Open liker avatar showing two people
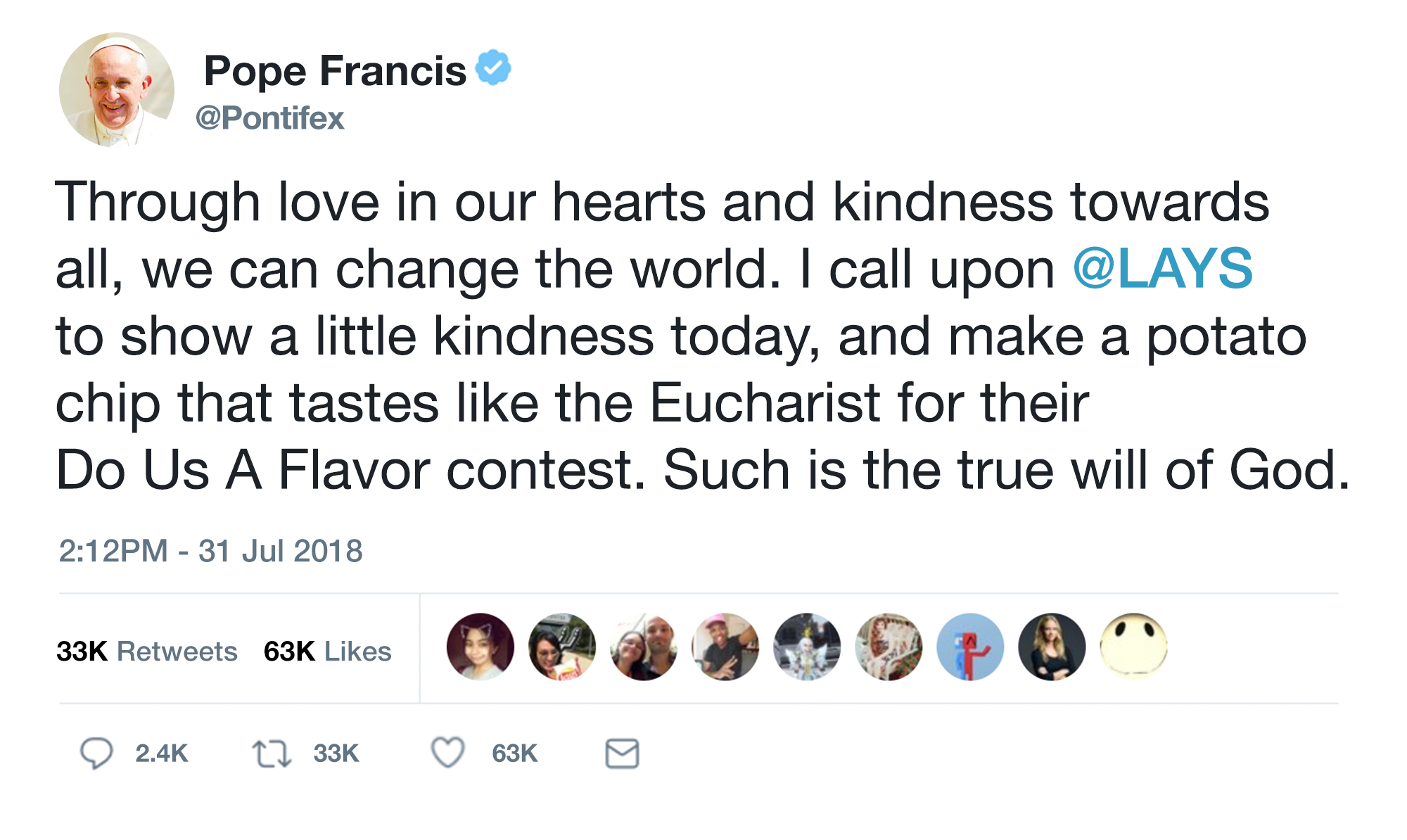 point(644,647)
